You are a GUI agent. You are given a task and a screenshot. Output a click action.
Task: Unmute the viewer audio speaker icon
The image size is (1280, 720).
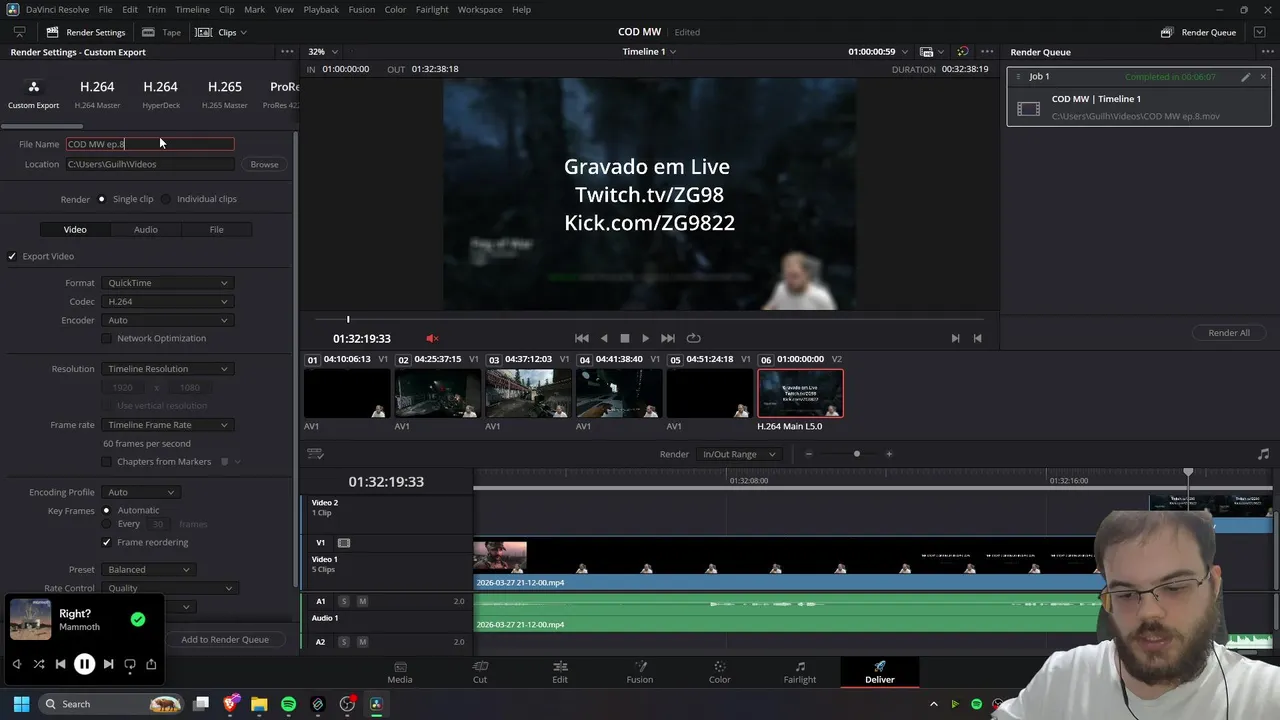[x=432, y=338]
